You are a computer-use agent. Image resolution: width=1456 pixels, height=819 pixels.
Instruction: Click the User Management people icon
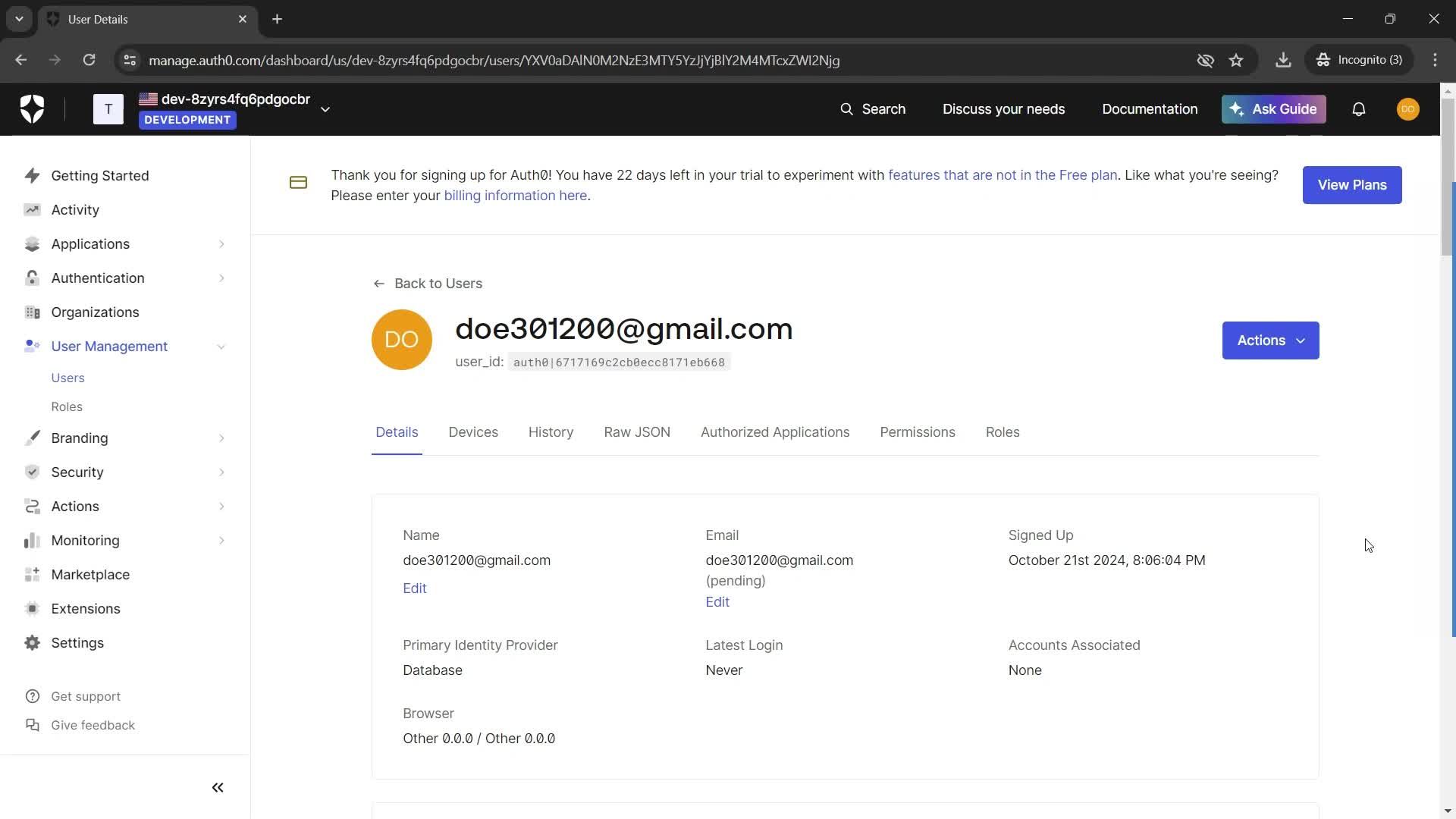32,346
